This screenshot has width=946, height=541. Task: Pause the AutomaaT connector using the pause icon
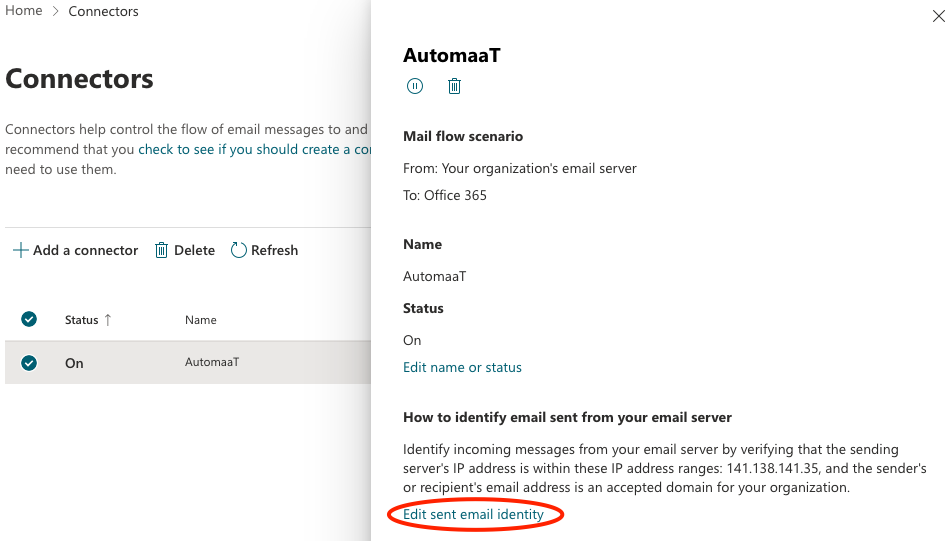[x=415, y=86]
